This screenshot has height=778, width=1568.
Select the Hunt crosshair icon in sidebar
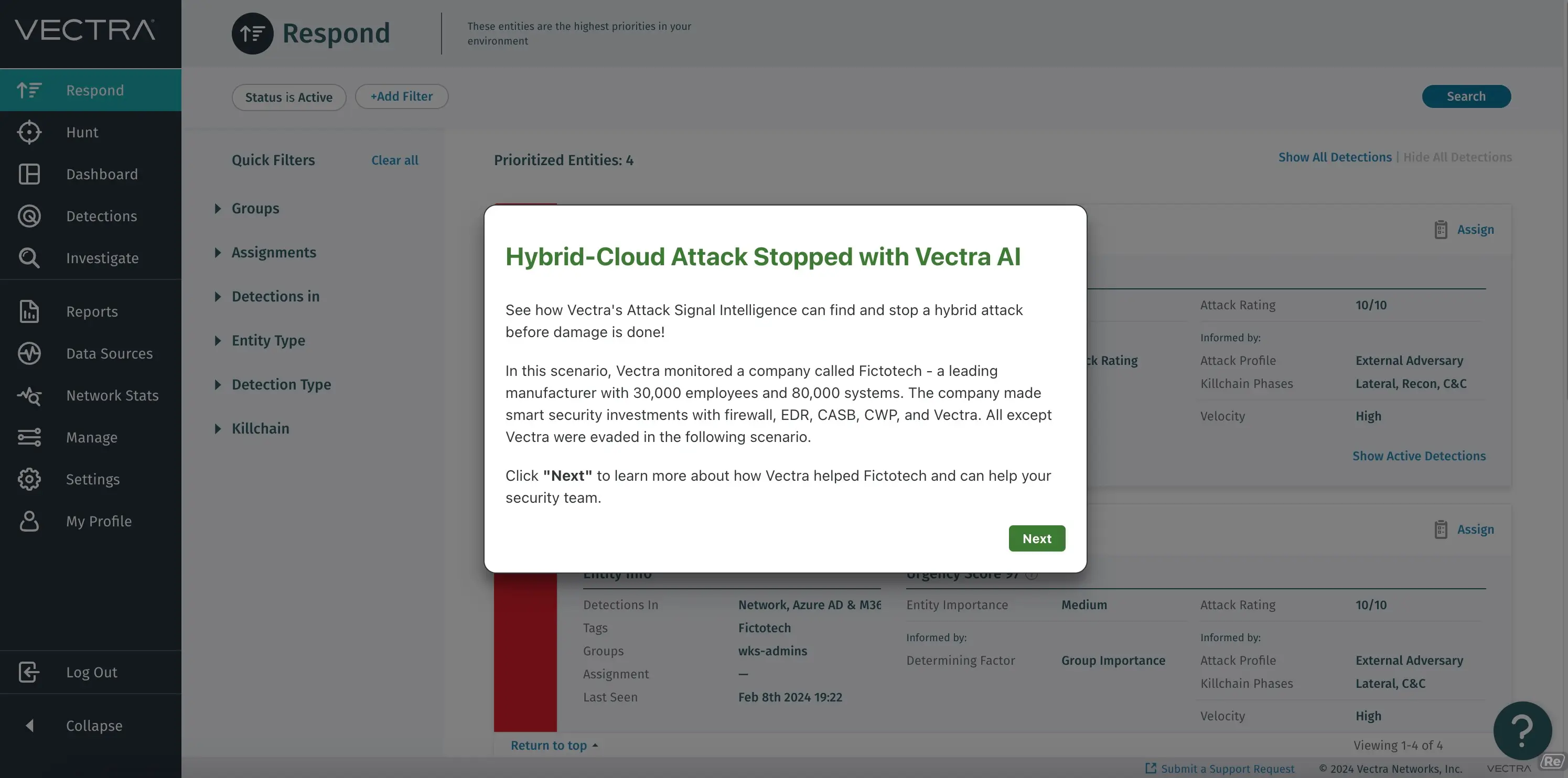click(29, 132)
